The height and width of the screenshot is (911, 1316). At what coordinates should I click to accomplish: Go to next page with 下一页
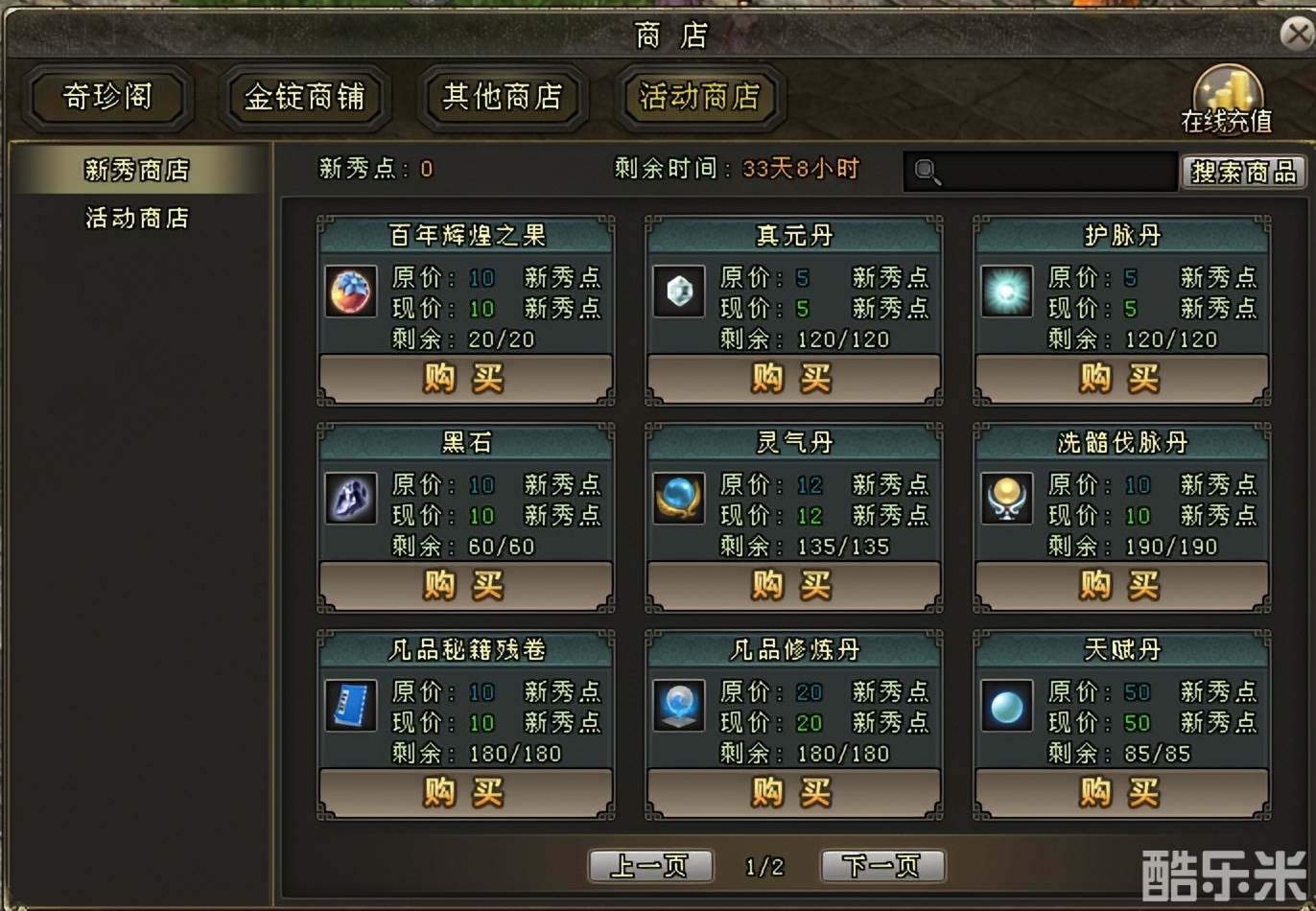(882, 867)
